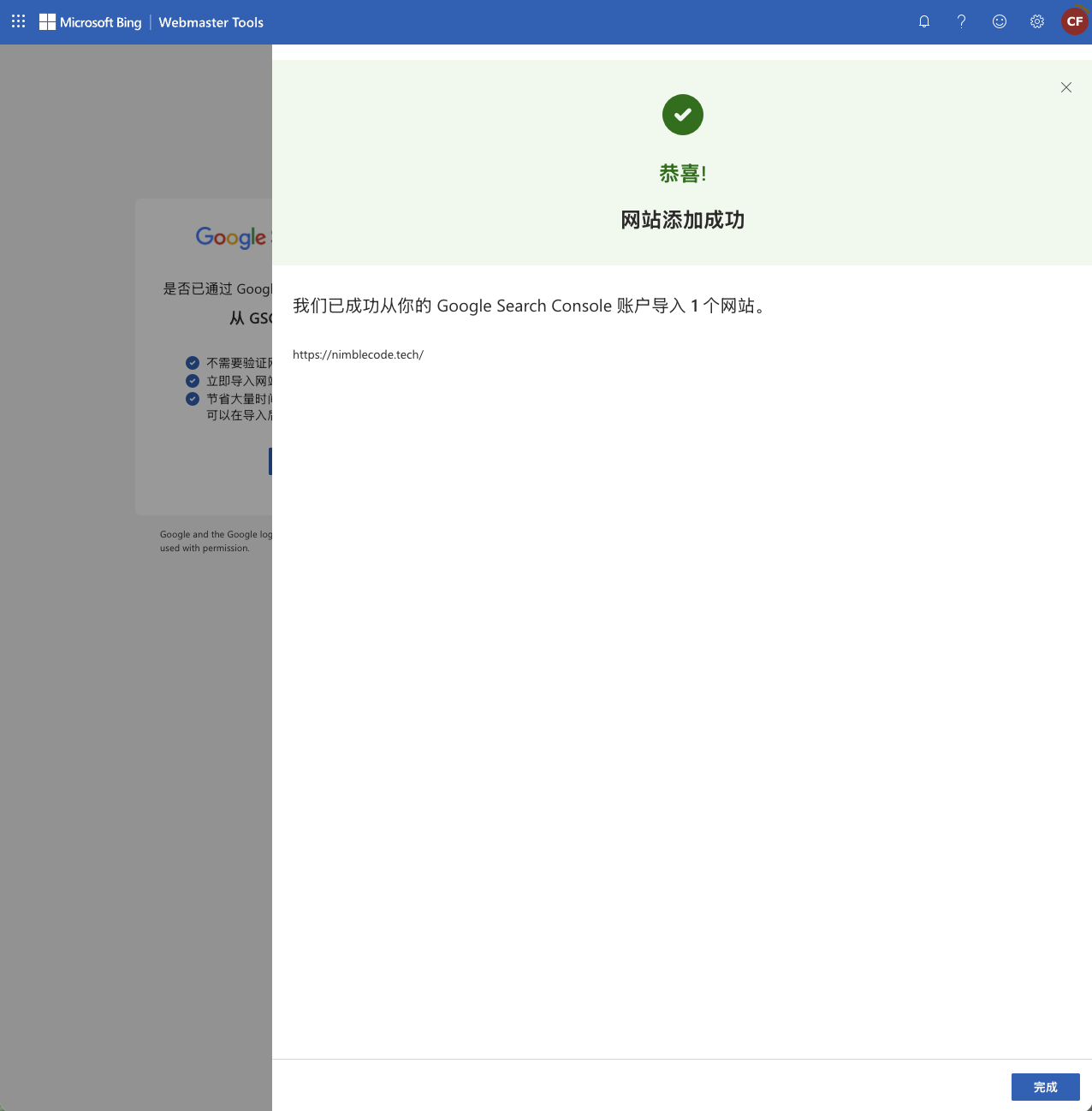Click the imported nimblecode.tech URL
The image size is (1092, 1111).
pos(358,354)
